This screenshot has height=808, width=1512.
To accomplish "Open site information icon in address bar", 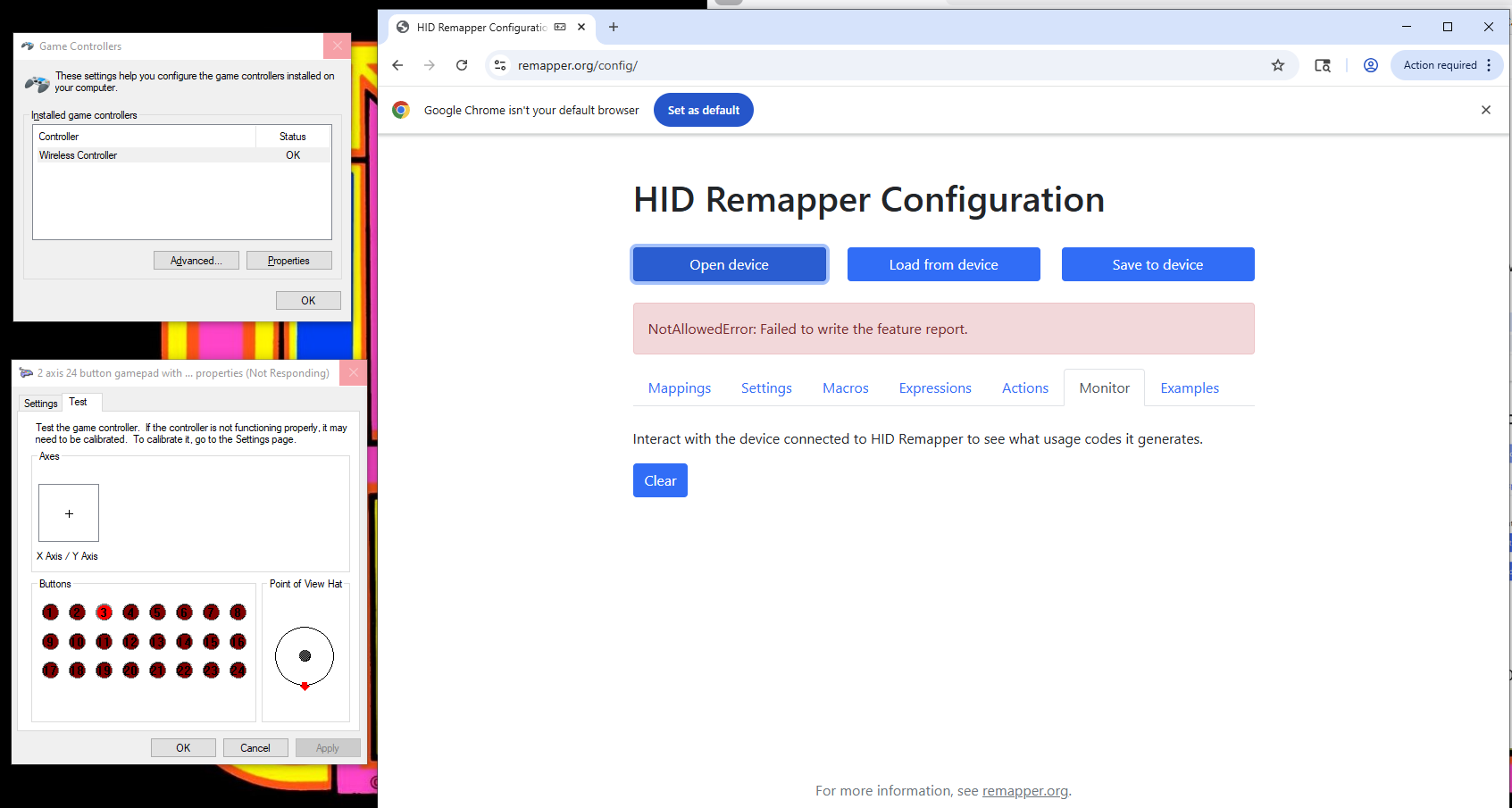I will tap(500, 65).
